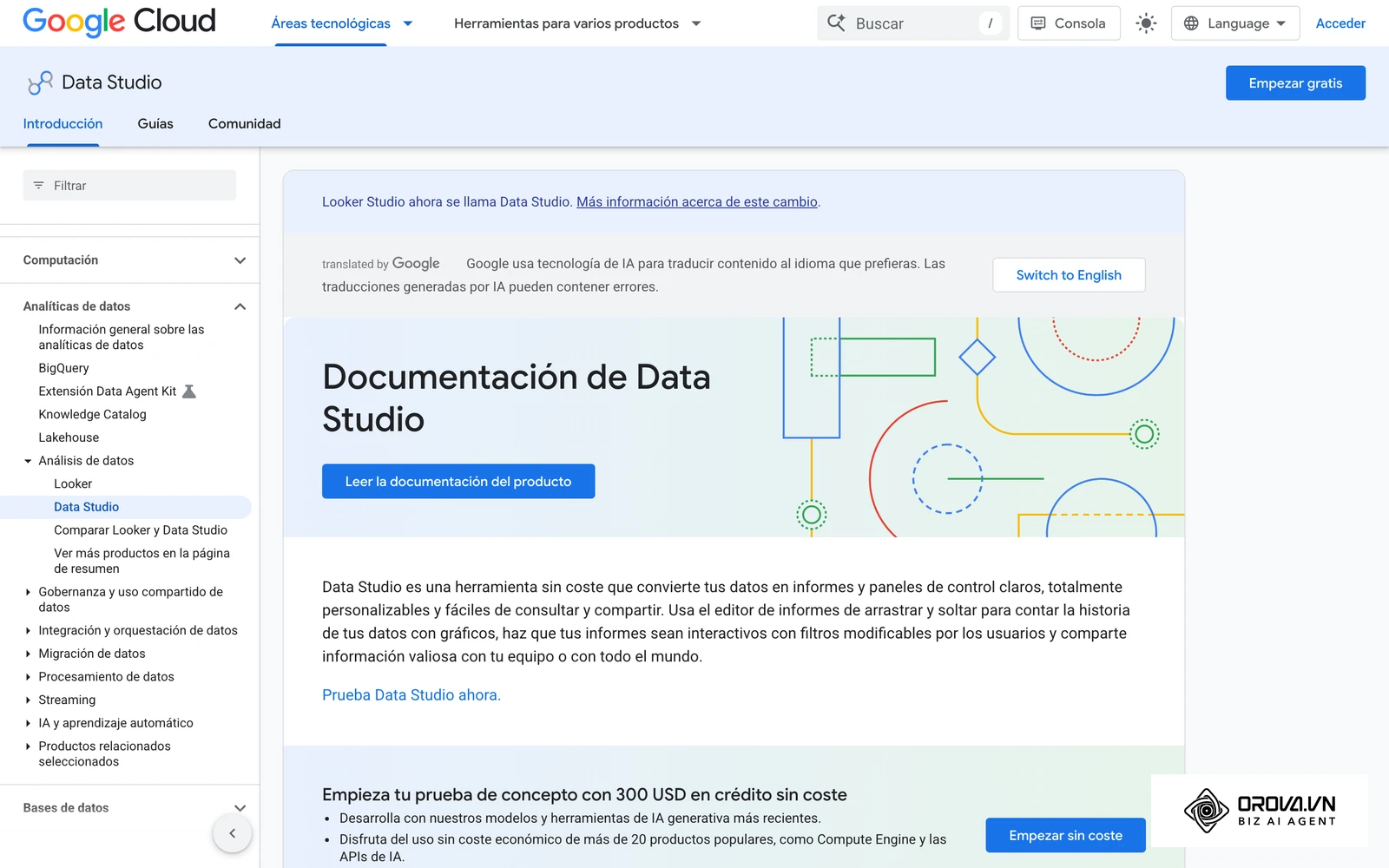Click the Empezar sin coste button
This screenshot has width=1389, height=868.
click(x=1065, y=836)
